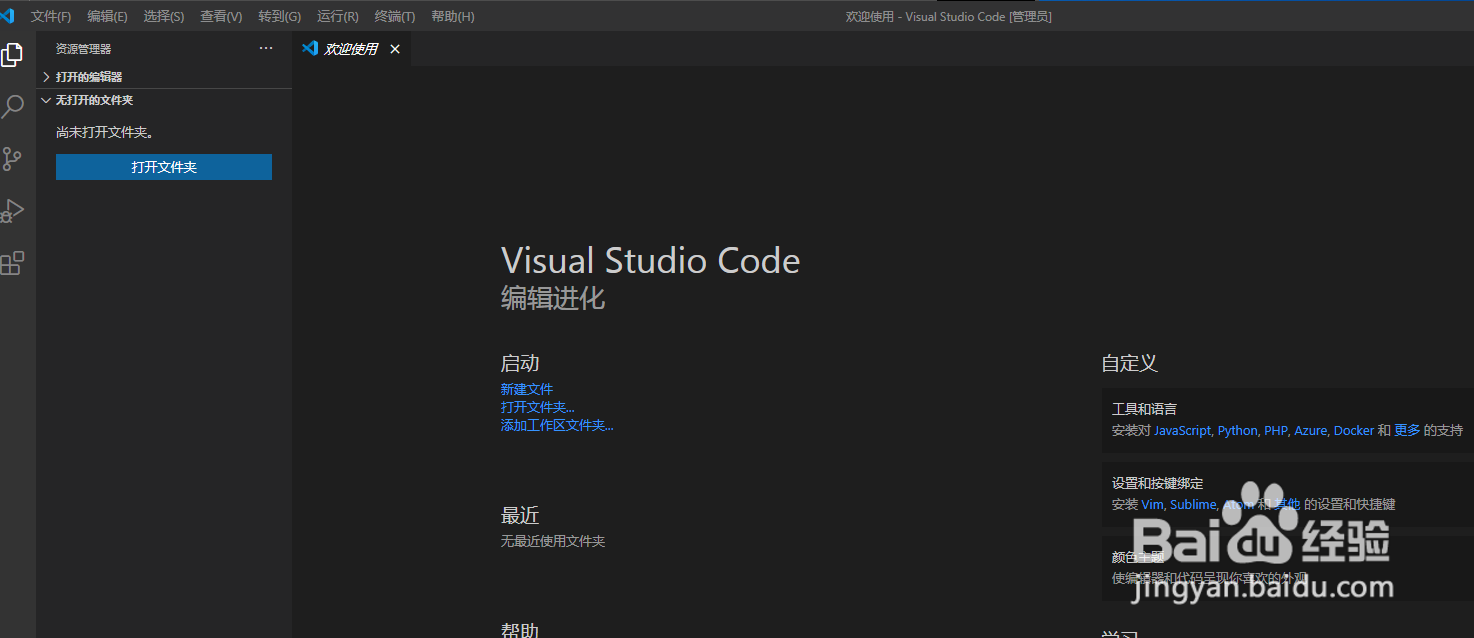Click the PHP language link
This screenshot has width=1474, height=638.
click(x=1275, y=431)
